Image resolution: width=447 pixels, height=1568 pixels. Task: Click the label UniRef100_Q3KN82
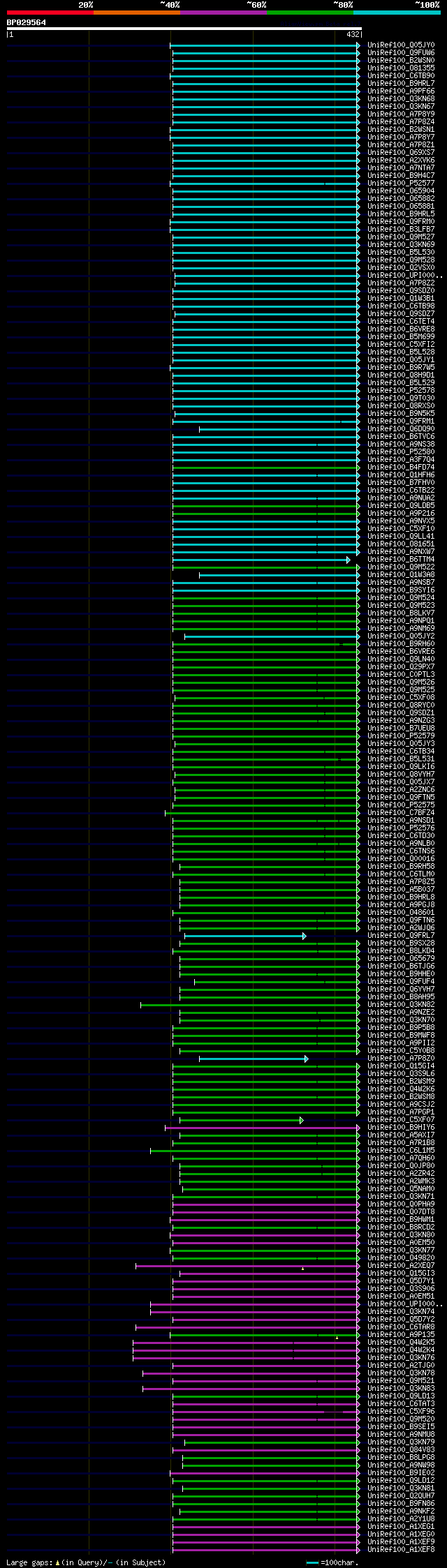[401, 1004]
